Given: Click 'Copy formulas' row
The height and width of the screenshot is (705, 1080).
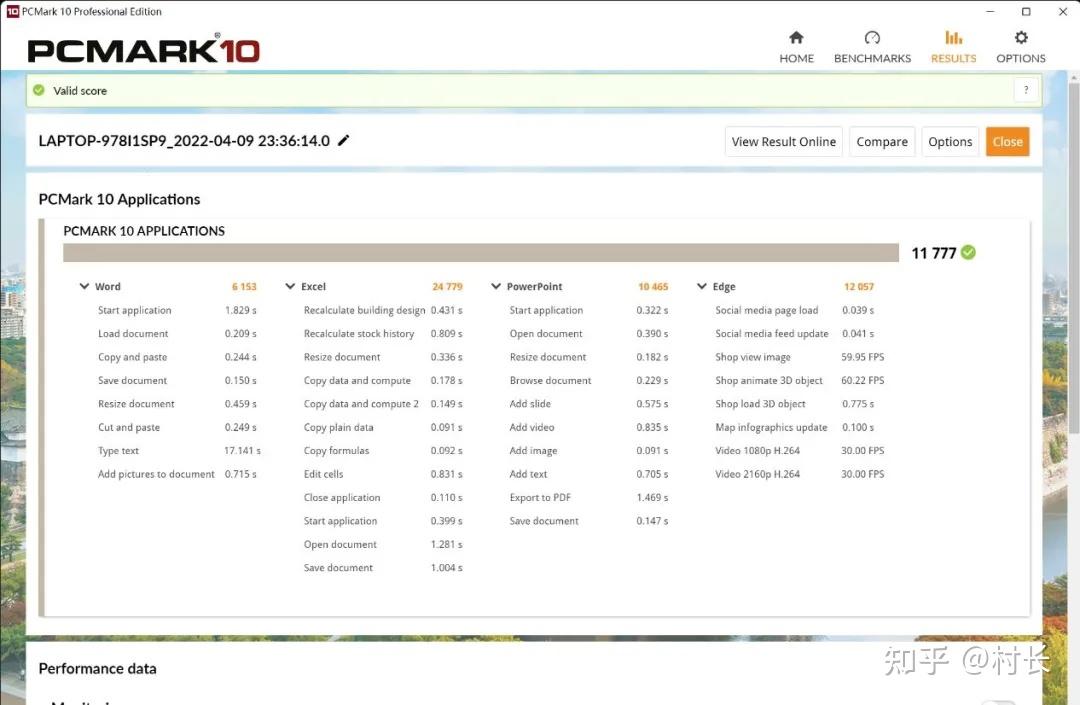Looking at the screenshot, I should 383,450.
